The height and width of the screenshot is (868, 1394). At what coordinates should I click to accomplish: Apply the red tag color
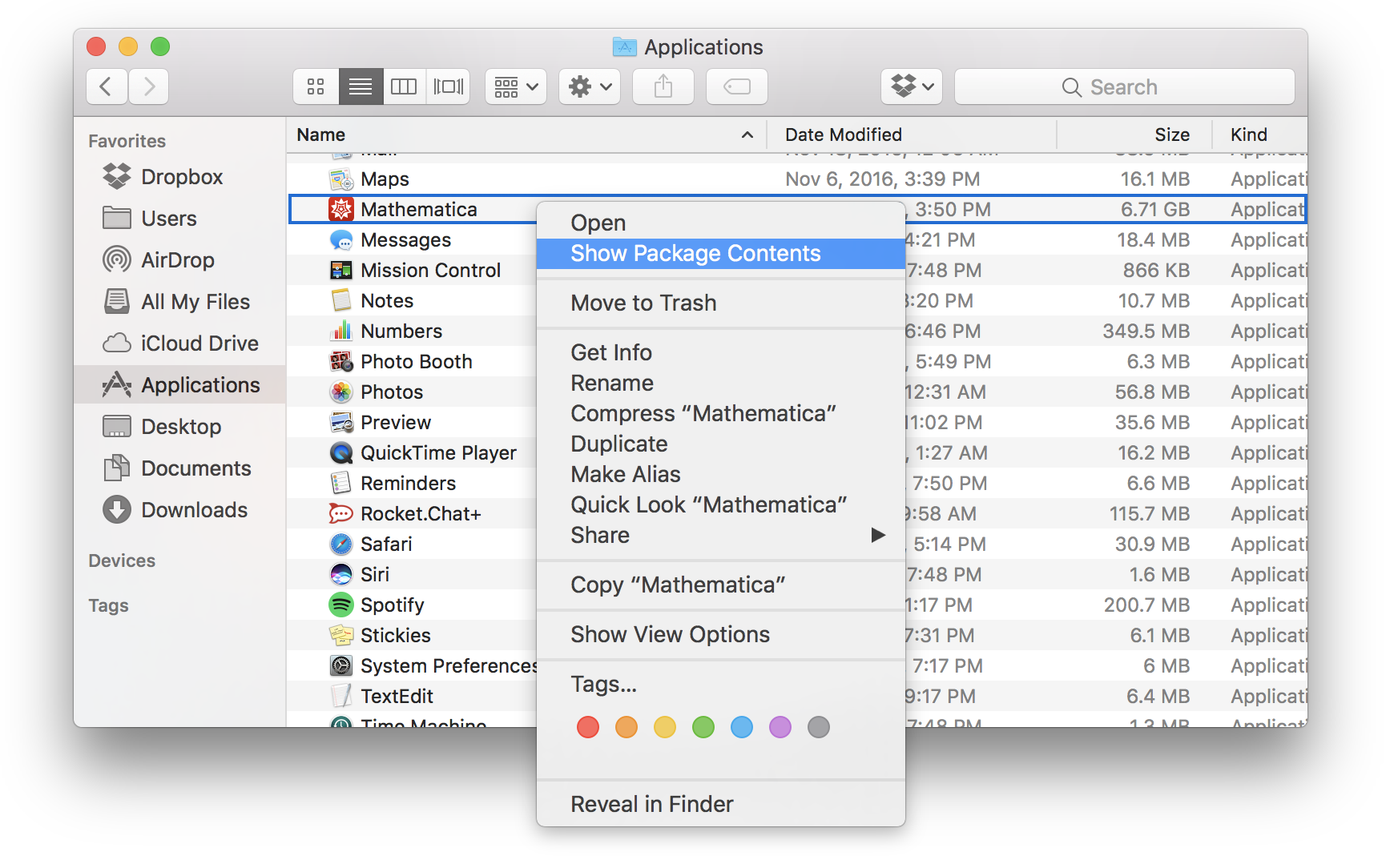click(588, 727)
